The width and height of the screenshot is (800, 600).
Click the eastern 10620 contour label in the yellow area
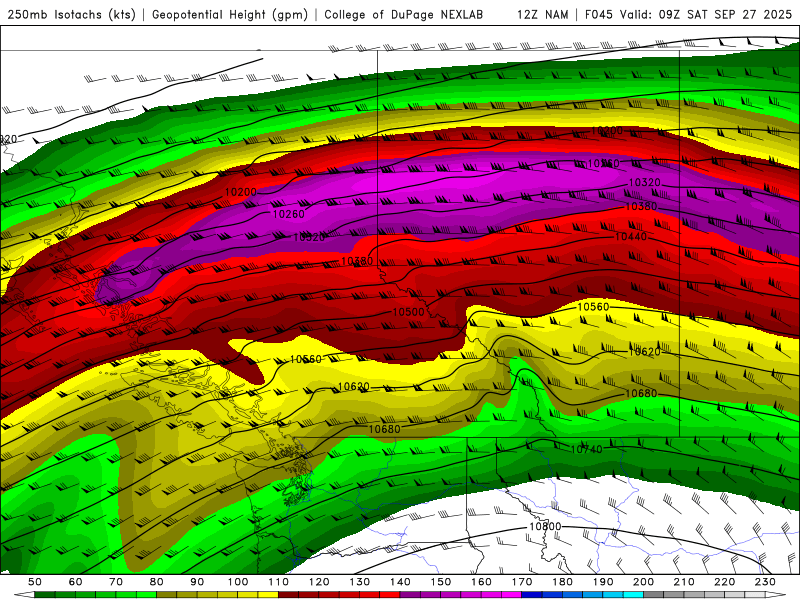click(x=644, y=352)
